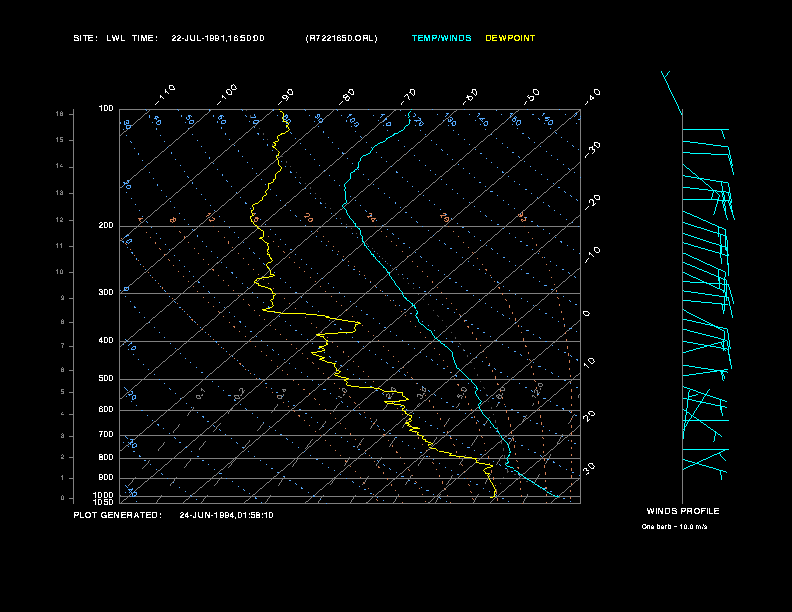Click the "-30" isotherm label on right edge
The image size is (792, 612).
[x=593, y=149]
